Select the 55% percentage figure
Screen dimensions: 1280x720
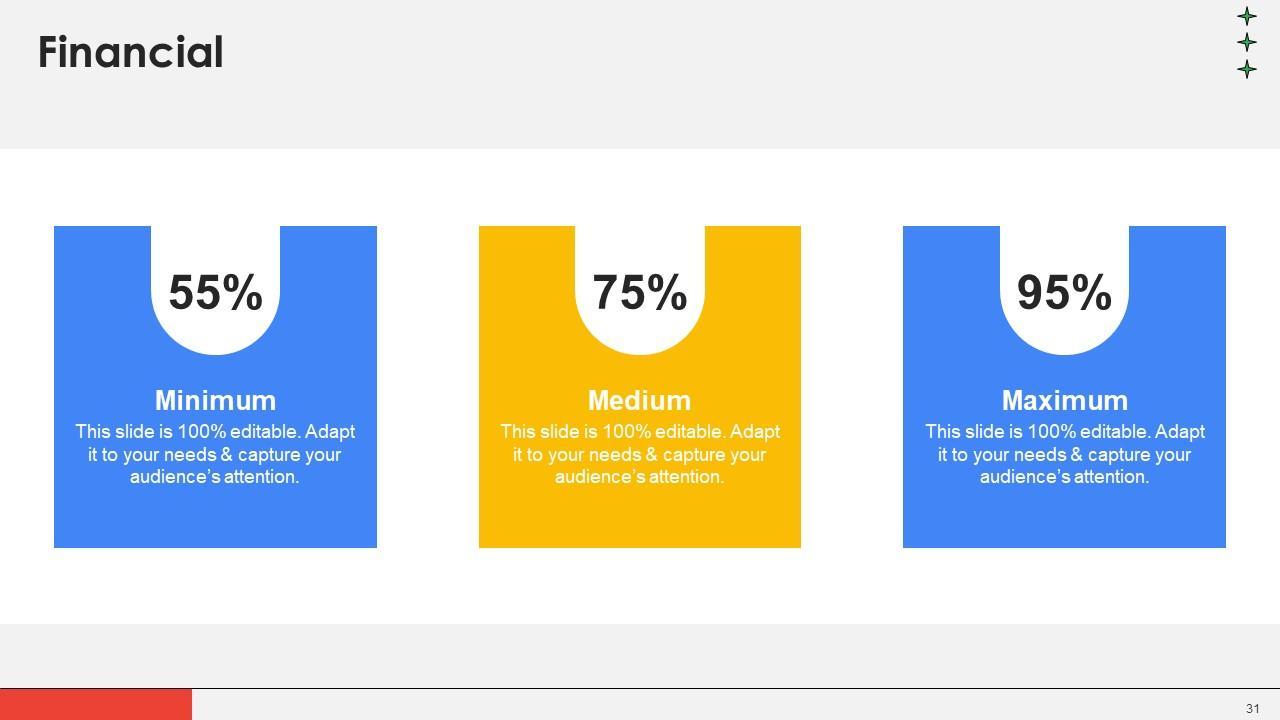coord(215,293)
